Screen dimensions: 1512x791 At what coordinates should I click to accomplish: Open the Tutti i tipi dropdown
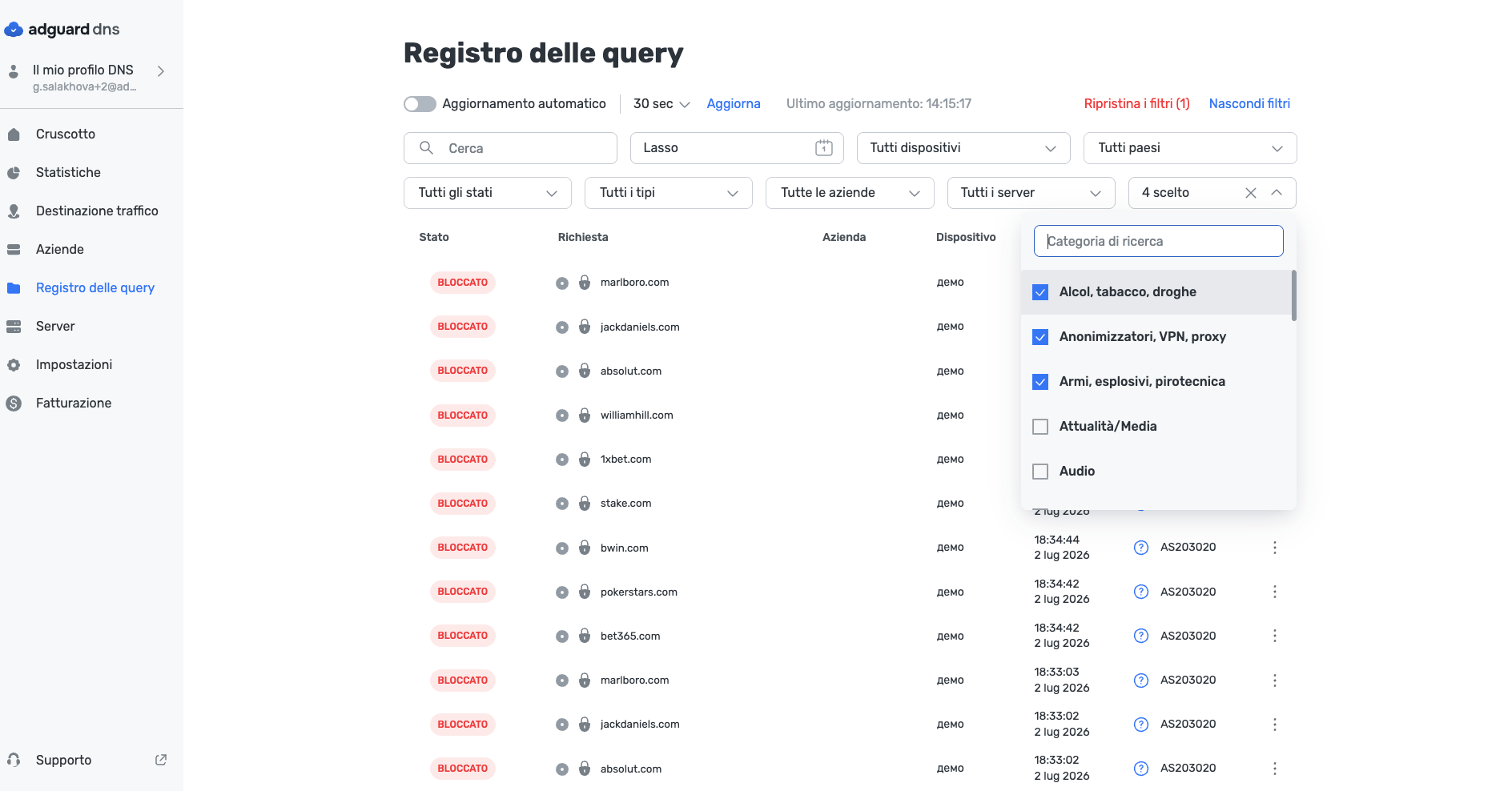click(669, 193)
